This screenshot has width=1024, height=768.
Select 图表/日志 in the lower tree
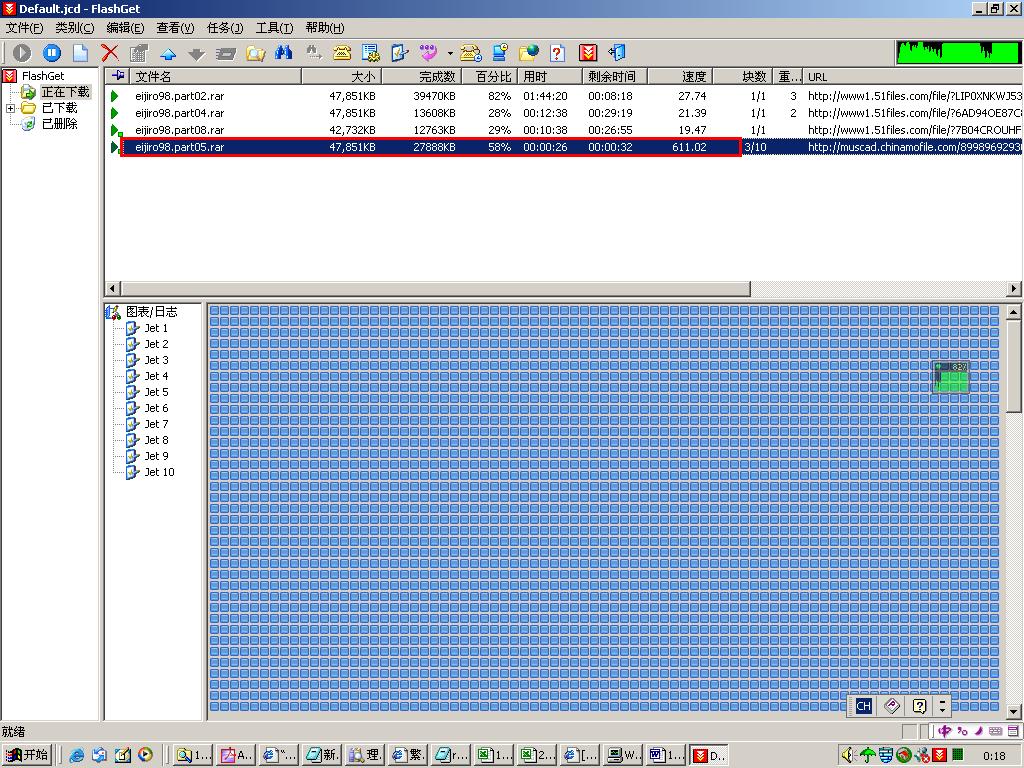152,312
